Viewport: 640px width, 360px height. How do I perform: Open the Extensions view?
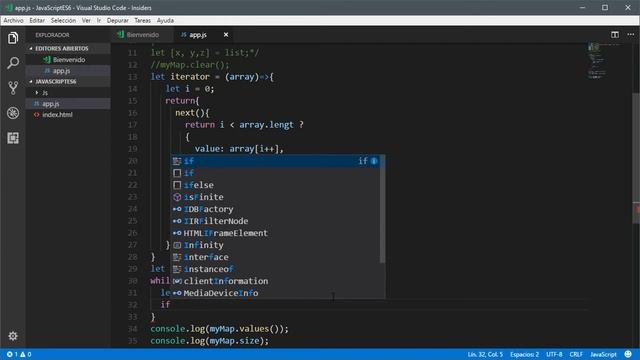click(x=13, y=138)
